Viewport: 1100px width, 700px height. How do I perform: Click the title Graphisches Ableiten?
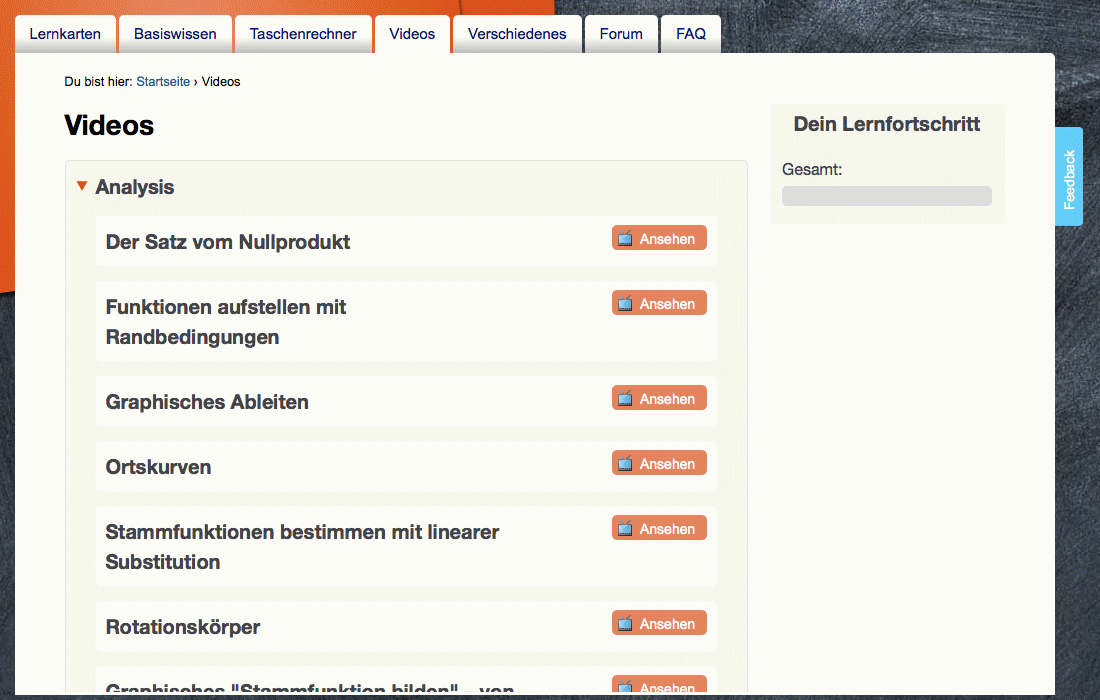point(207,402)
